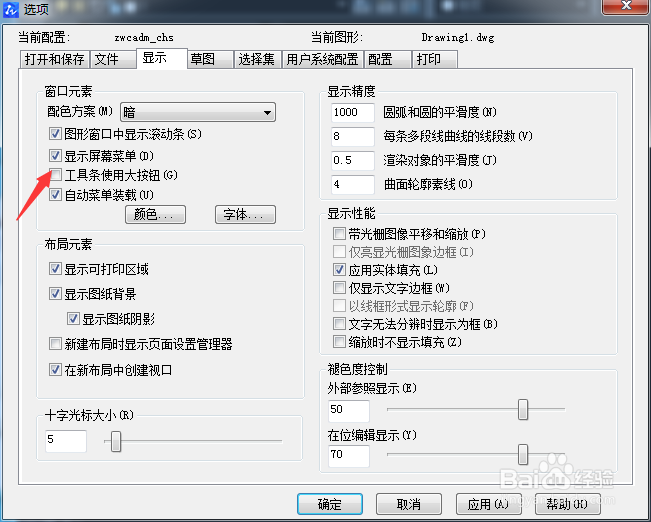Image resolution: width=651 pixels, height=522 pixels.
Task: Click the 每条多段线曲线的线段数 field
Action: coord(353,136)
